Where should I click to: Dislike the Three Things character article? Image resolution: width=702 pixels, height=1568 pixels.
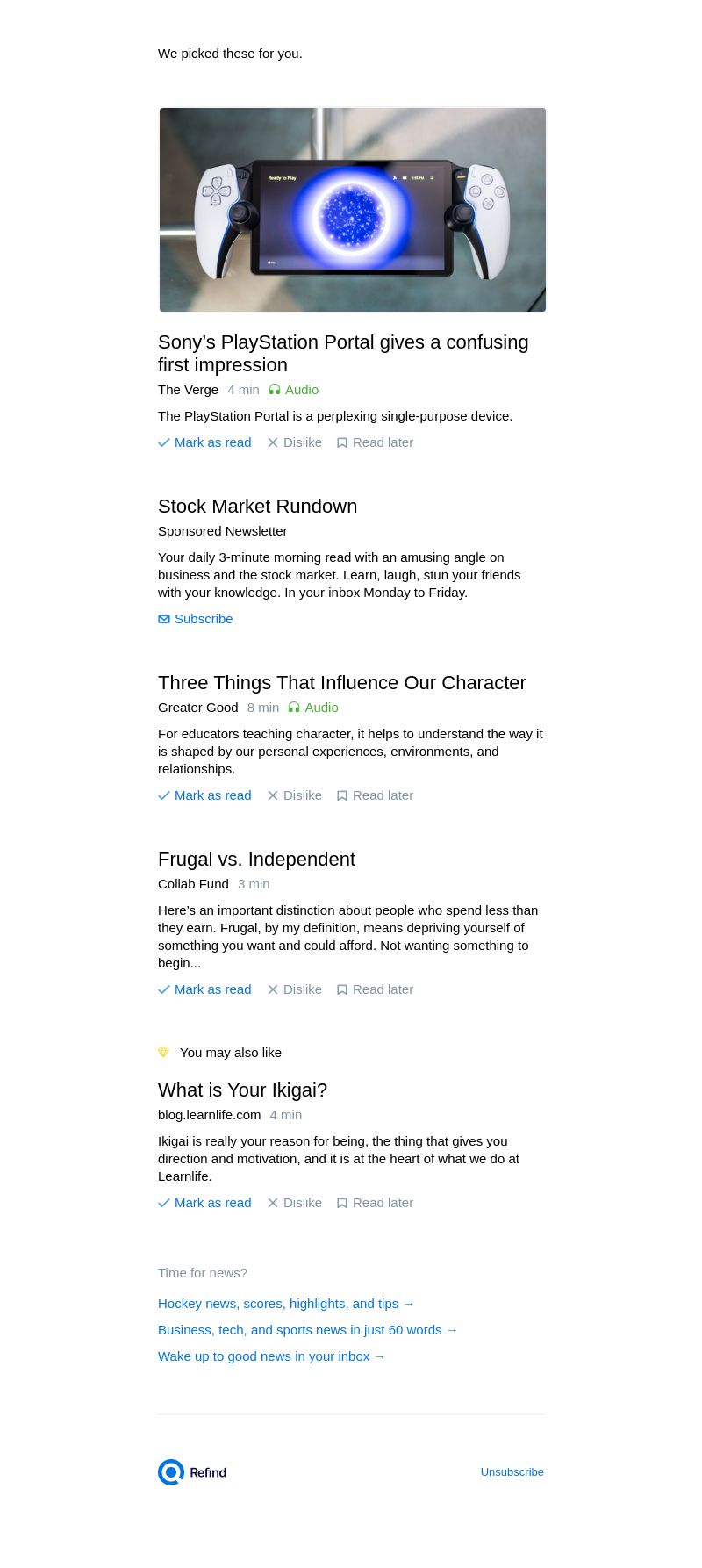click(295, 795)
